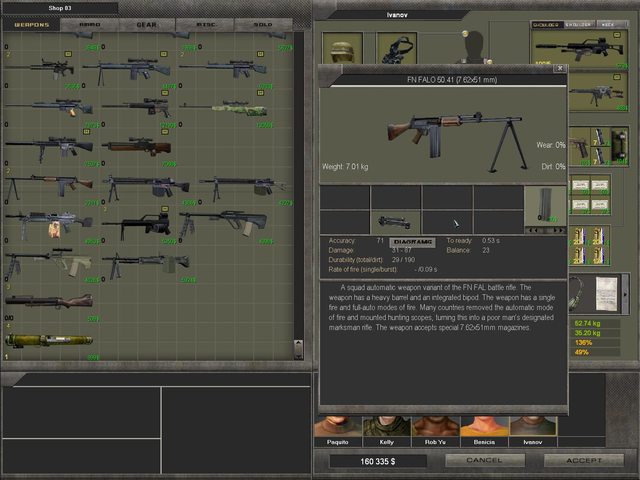This screenshot has height=480, width=640.
Task: Select the paper document in Ivanov's inventory
Action: coord(607,294)
